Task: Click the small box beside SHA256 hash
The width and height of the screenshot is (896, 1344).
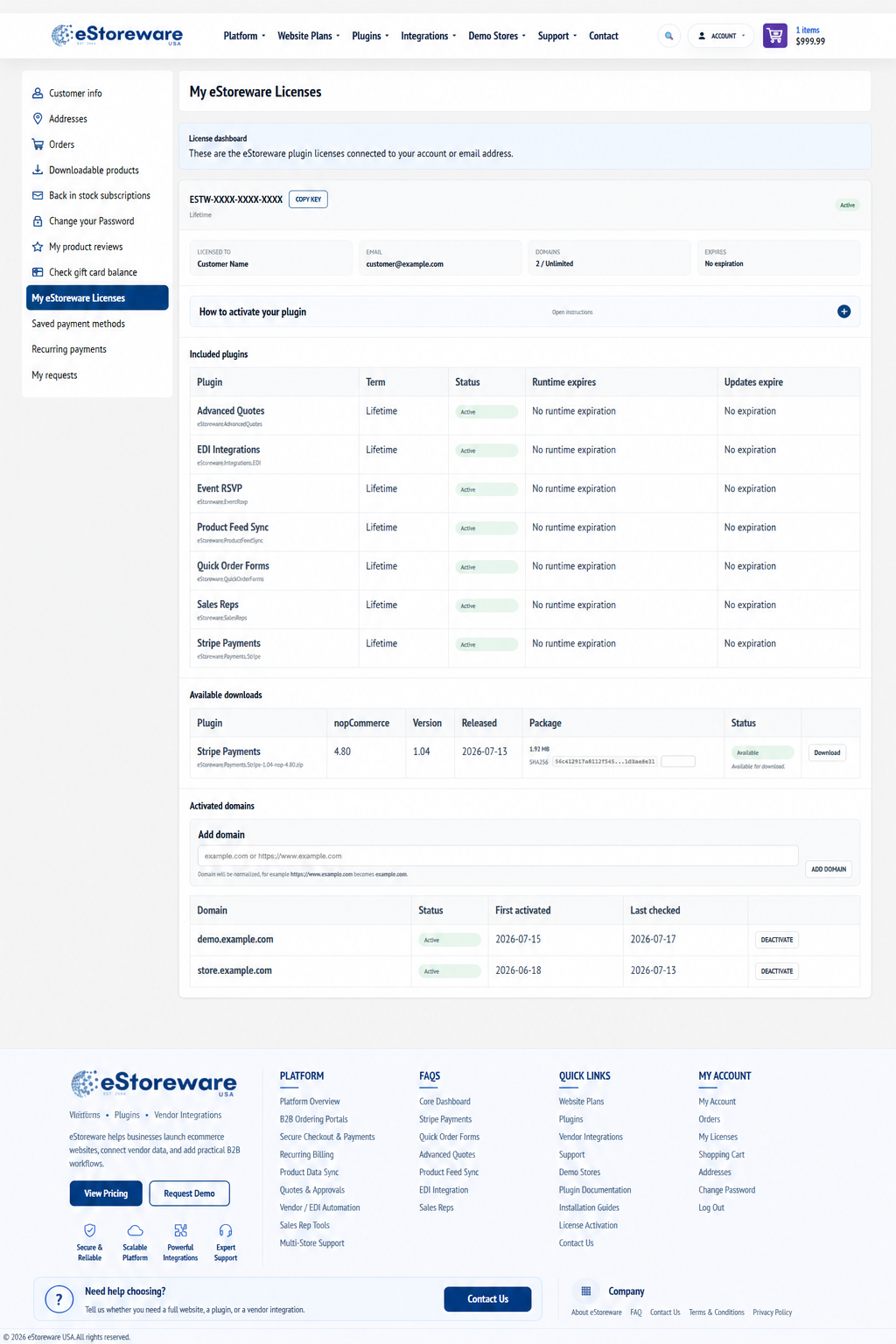Action: coord(678,761)
